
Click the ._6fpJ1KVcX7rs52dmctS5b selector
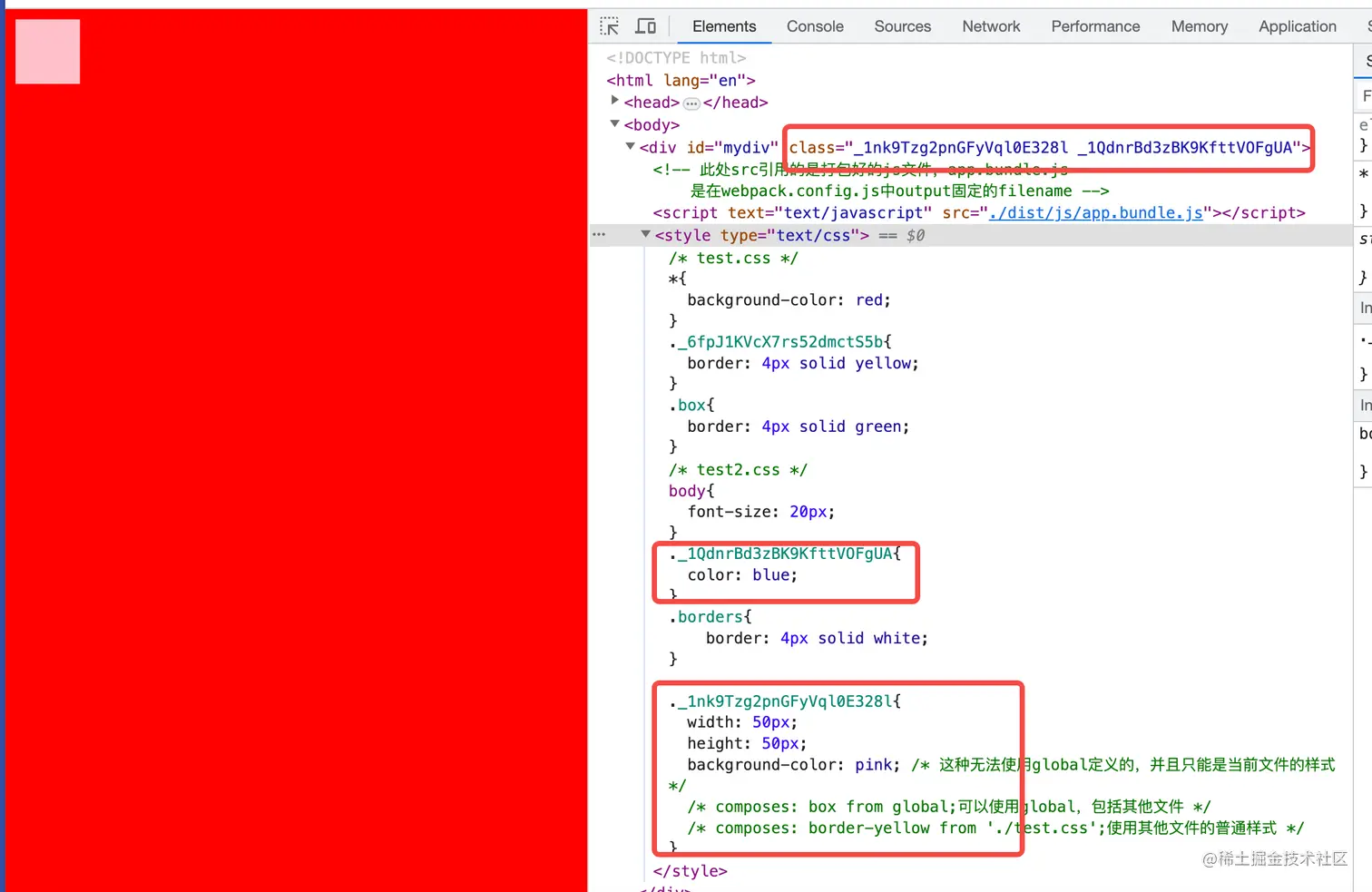click(x=780, y=341)
